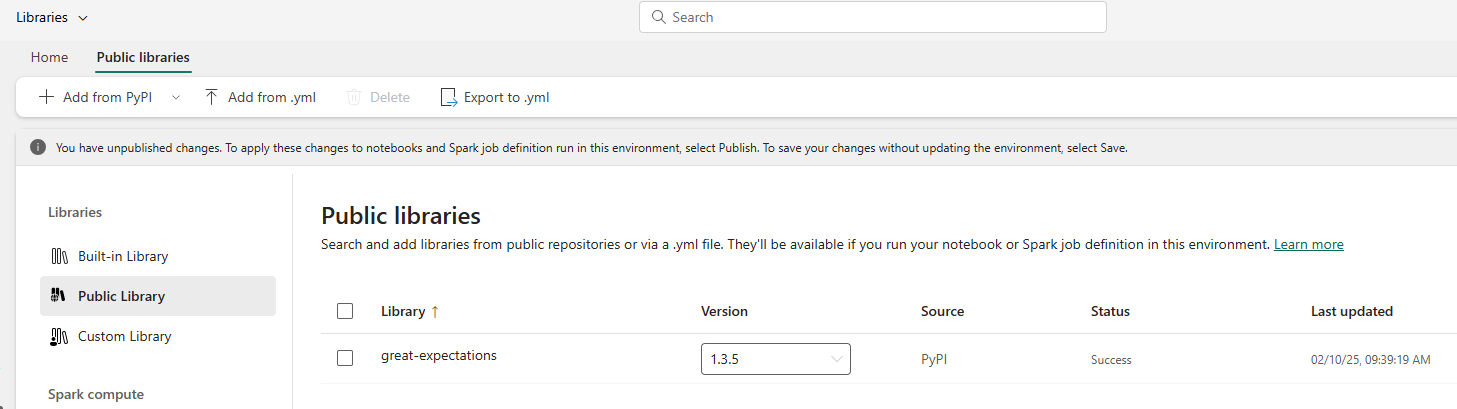
Task: Select the Public libraries tab
Action: 143,57
